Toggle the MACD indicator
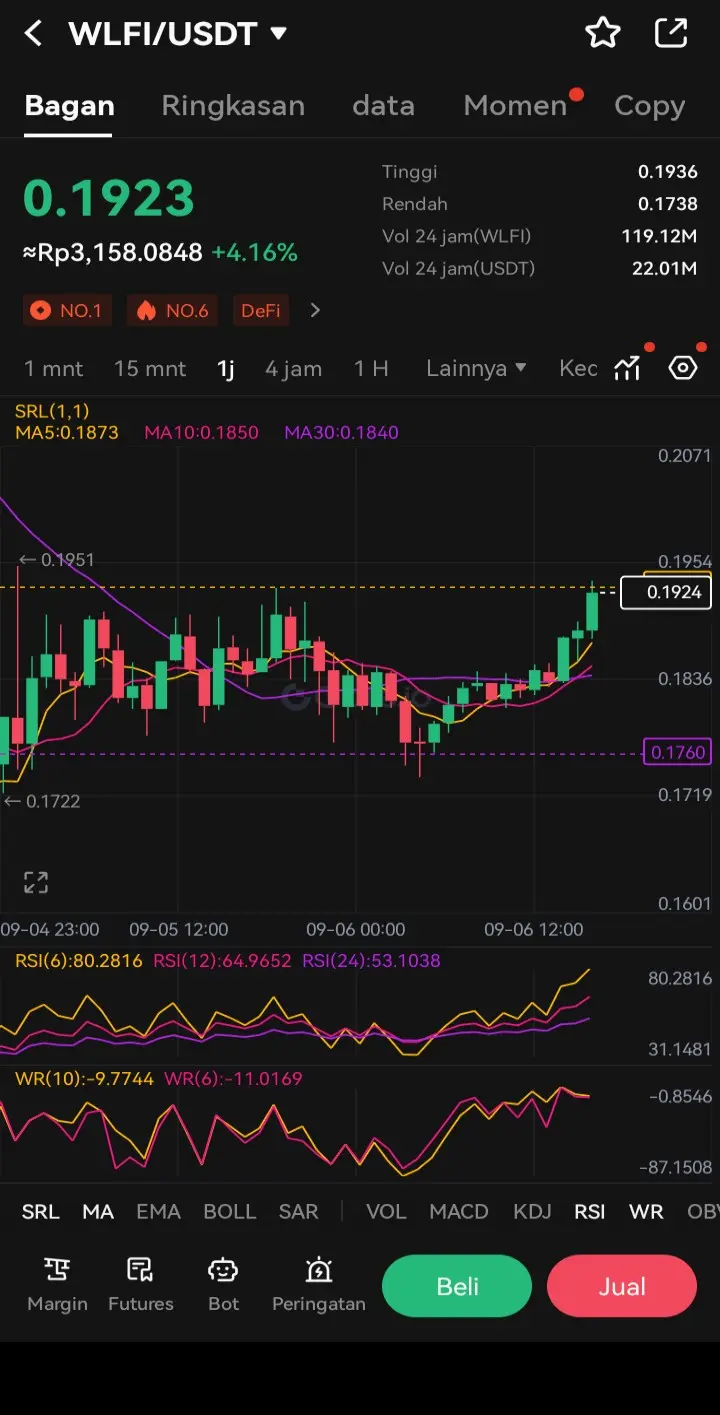Screen dimensions: 720x1415 coord(459,1211)
